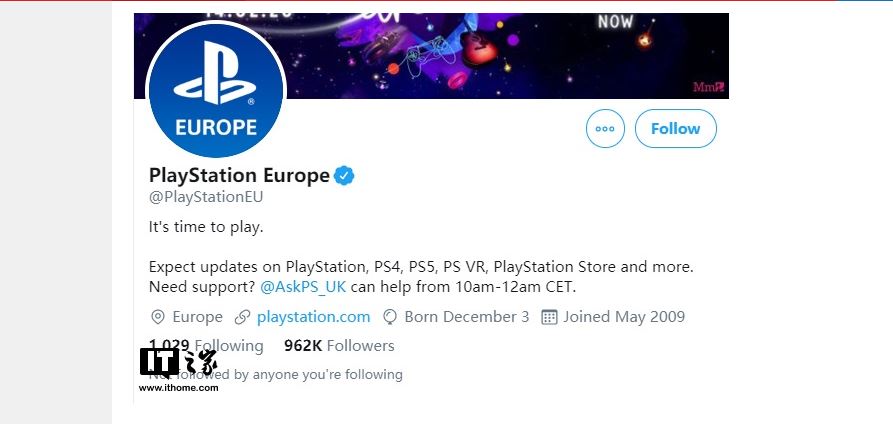Open the three-dot more options button
The height and width of the screenshot is (424, 893).
(605, 129)
